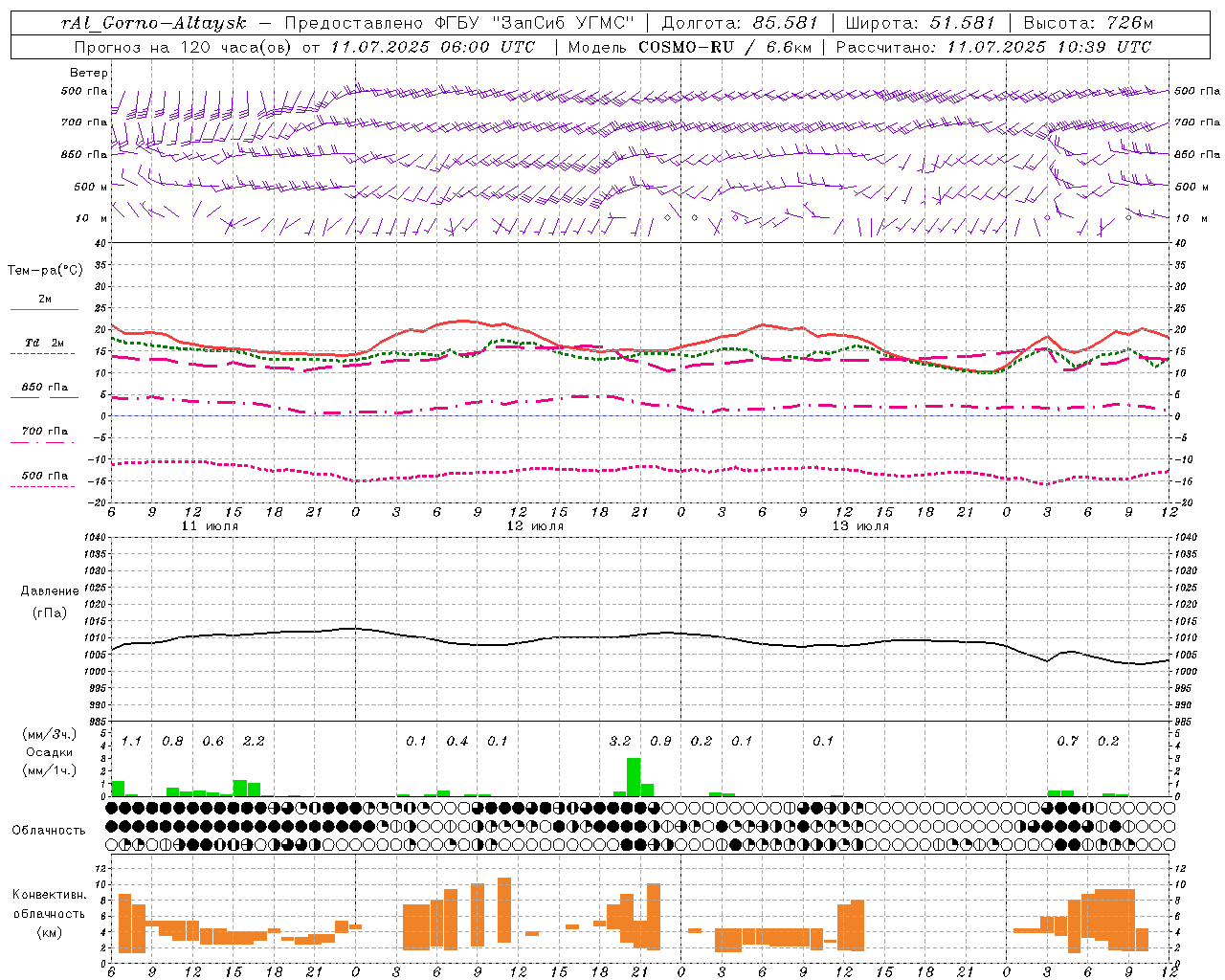
Task: Select the latitude value 'Широта: 51.581'
Action: pyautogui.click(x=920, y=23)
